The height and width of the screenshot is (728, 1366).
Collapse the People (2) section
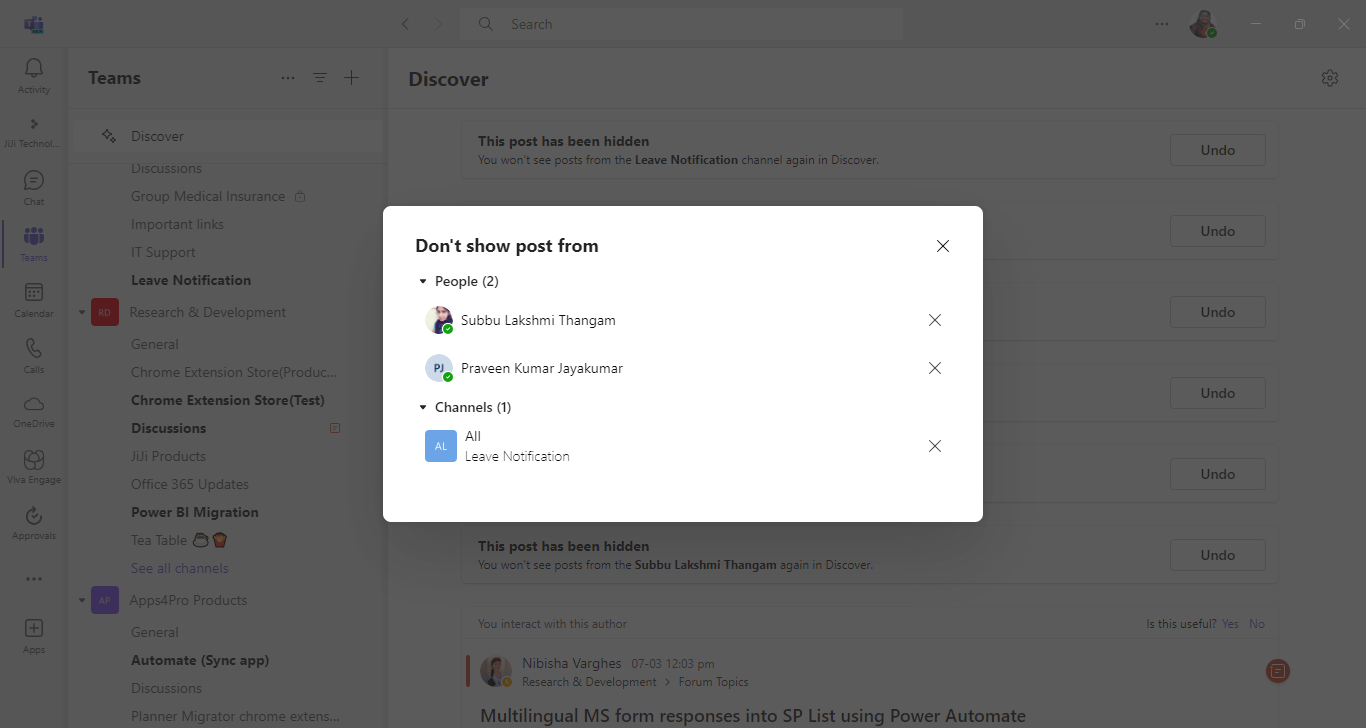[423, 282]
